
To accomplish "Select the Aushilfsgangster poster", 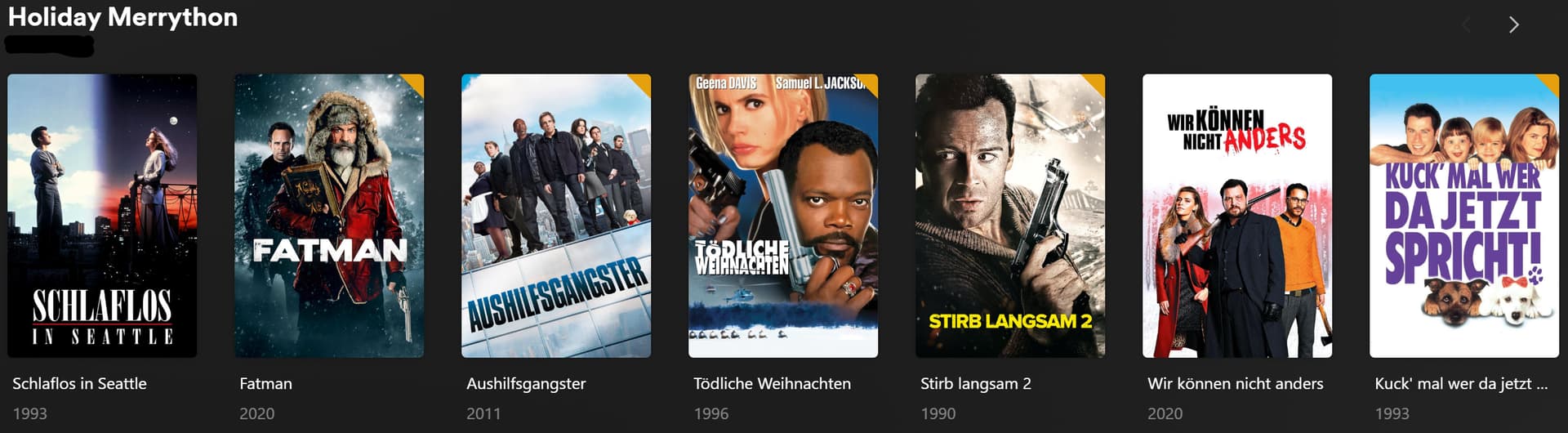I will click(x=556, y=216).
